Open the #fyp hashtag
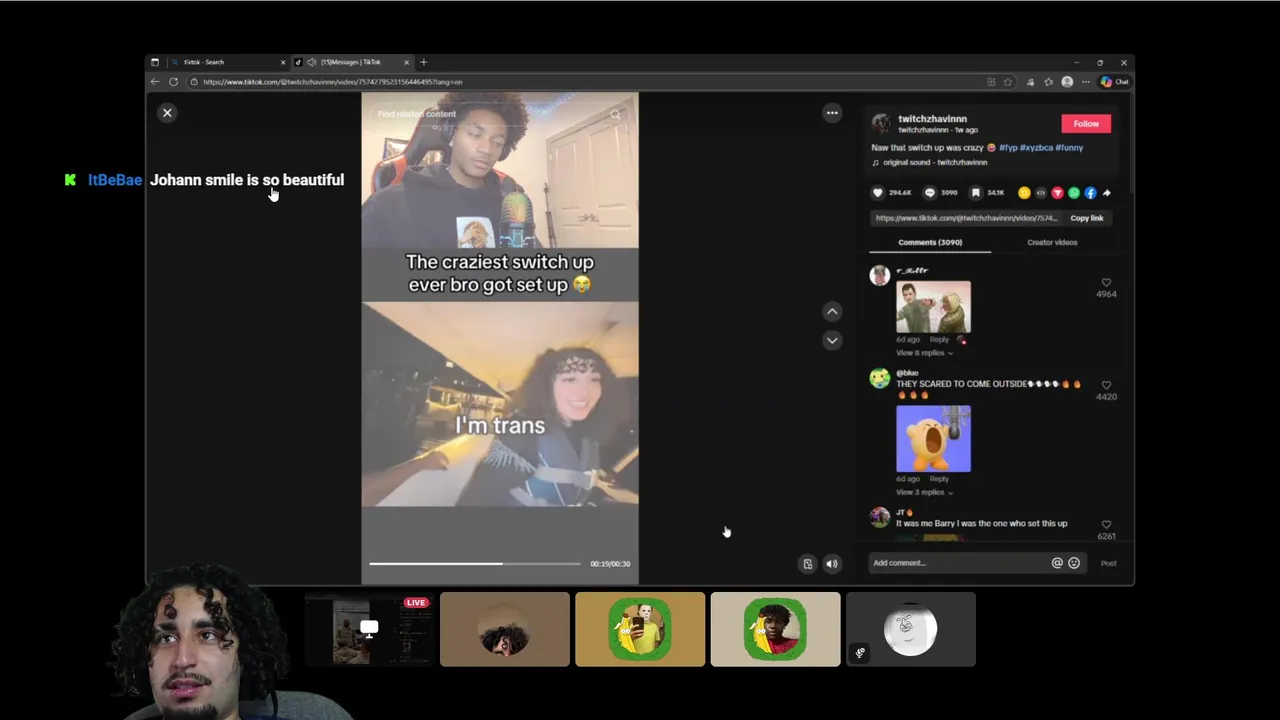 point(1008,147)
